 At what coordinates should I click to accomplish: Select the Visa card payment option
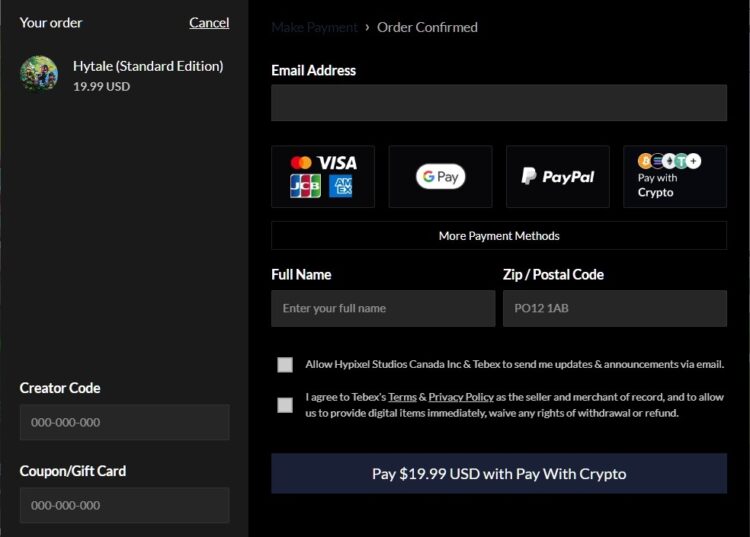[x=337, y=163]
